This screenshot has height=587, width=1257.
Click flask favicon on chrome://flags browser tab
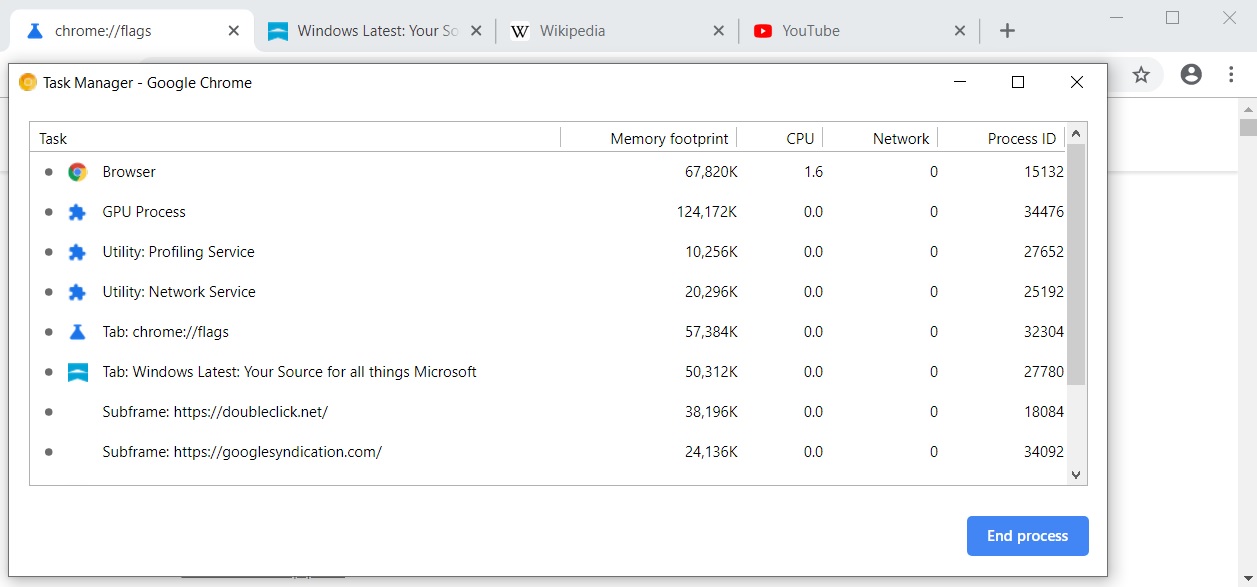click(35, 31)
